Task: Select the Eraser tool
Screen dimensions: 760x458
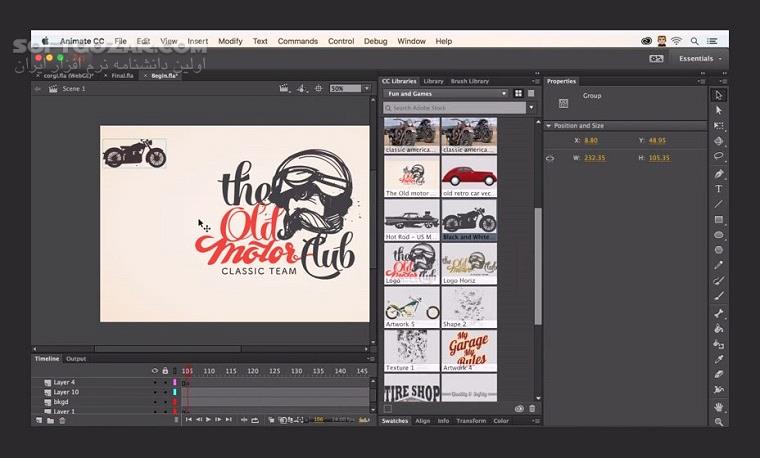Action: click(719, 374)
